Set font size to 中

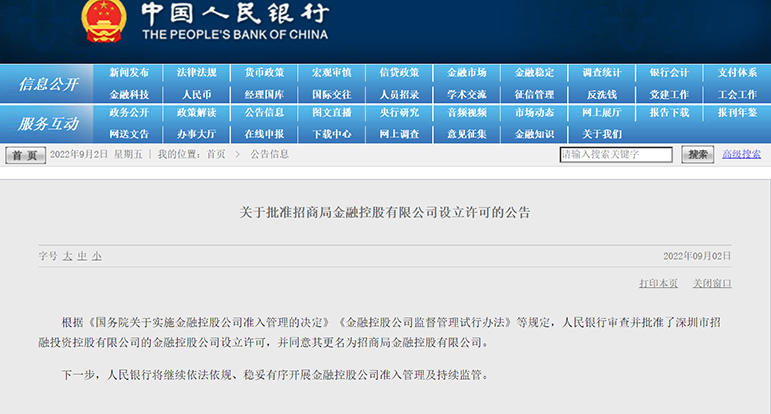click(x=82, y=256)
